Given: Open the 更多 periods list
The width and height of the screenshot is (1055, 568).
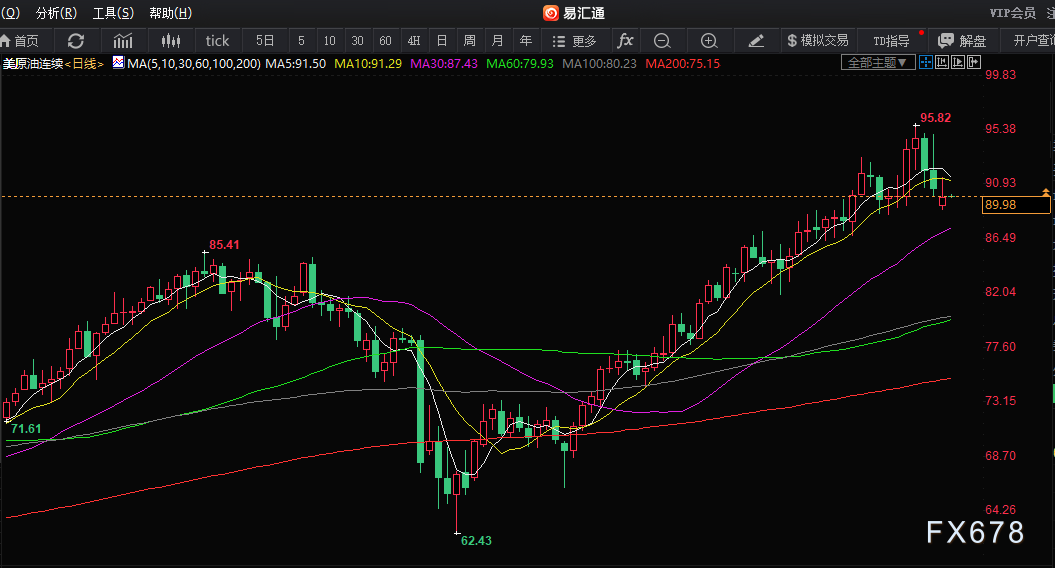Looking at the screenshot, I should pos(575,41).
